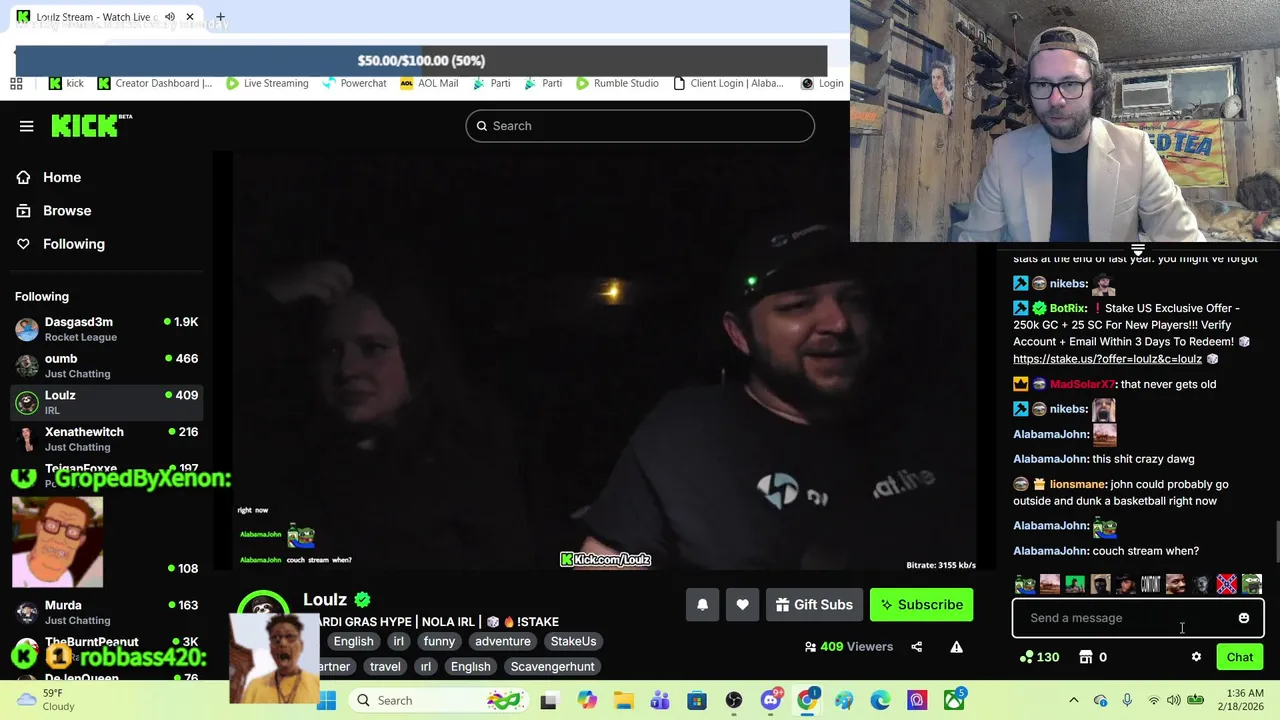Select the adventure tag

click(x=503, y=642)
